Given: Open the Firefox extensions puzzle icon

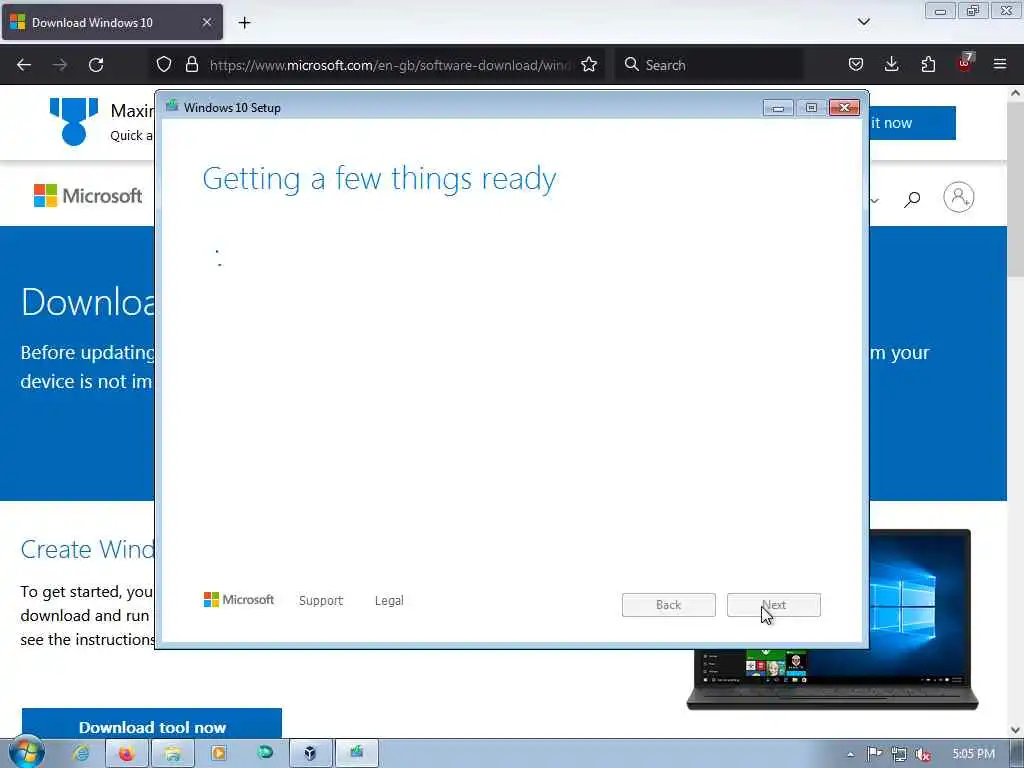Looking at the screenshot, I should [x=928, y=65].
